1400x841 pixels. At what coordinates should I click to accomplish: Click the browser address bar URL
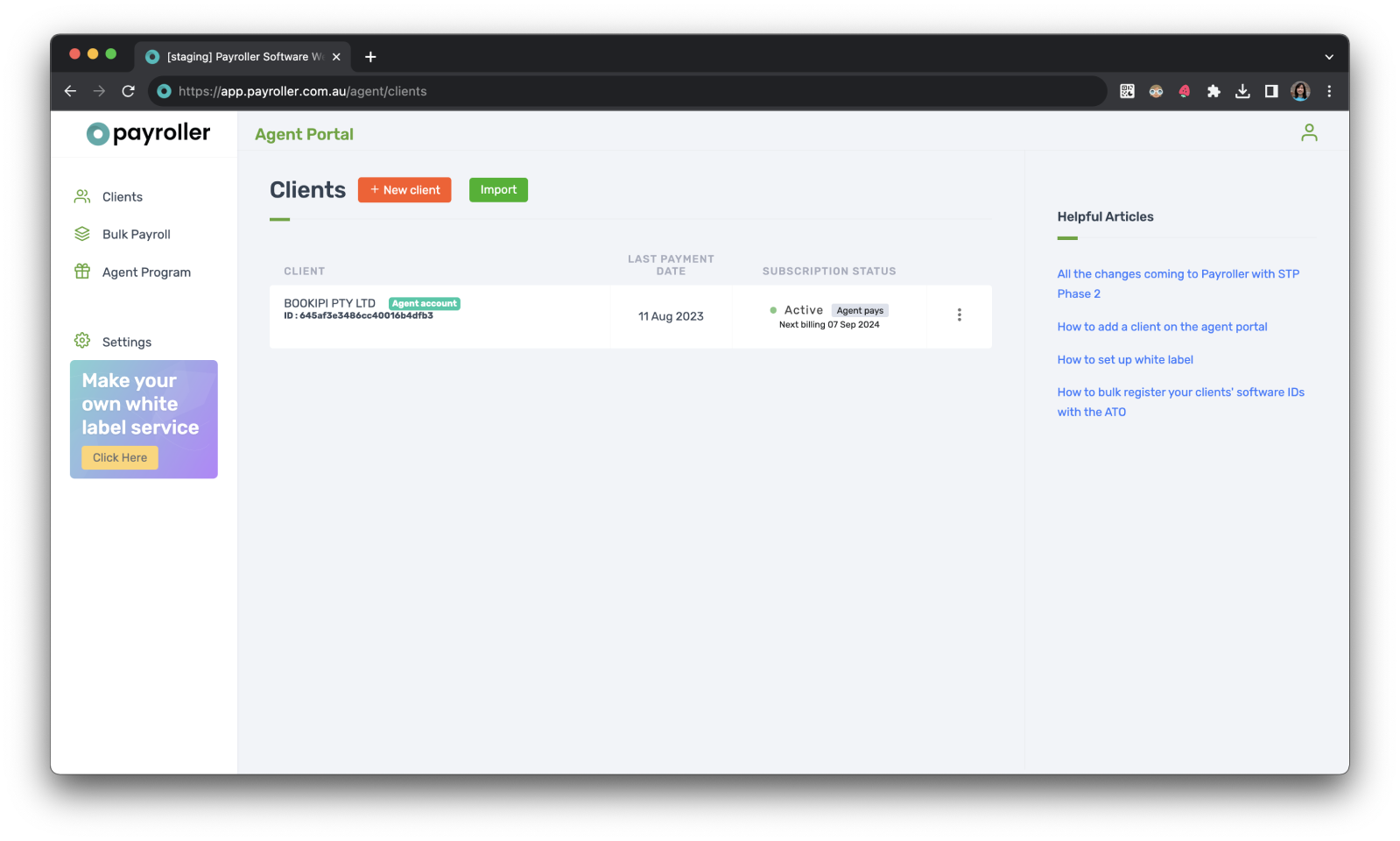pos(302,91)
